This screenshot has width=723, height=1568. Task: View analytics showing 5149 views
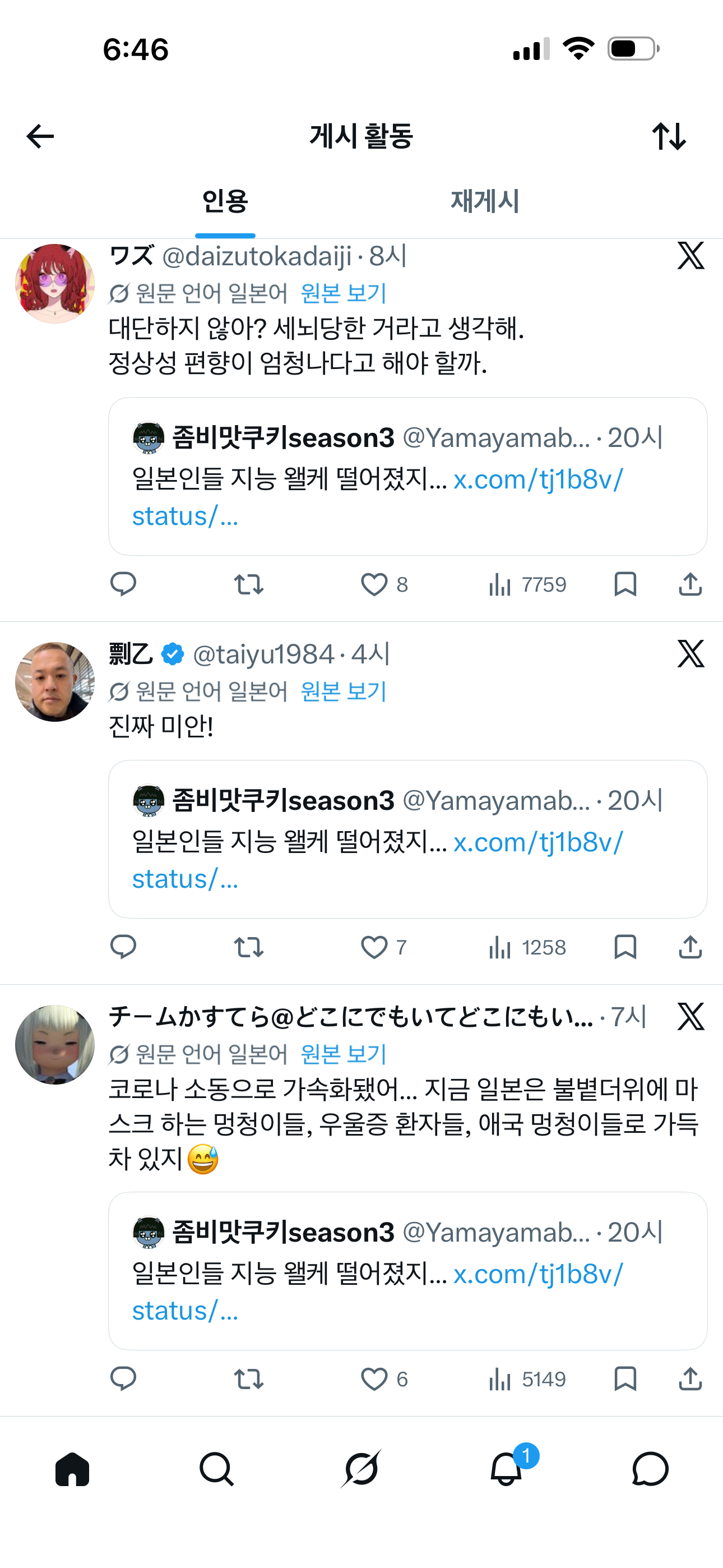click(x=527, y=1378)
